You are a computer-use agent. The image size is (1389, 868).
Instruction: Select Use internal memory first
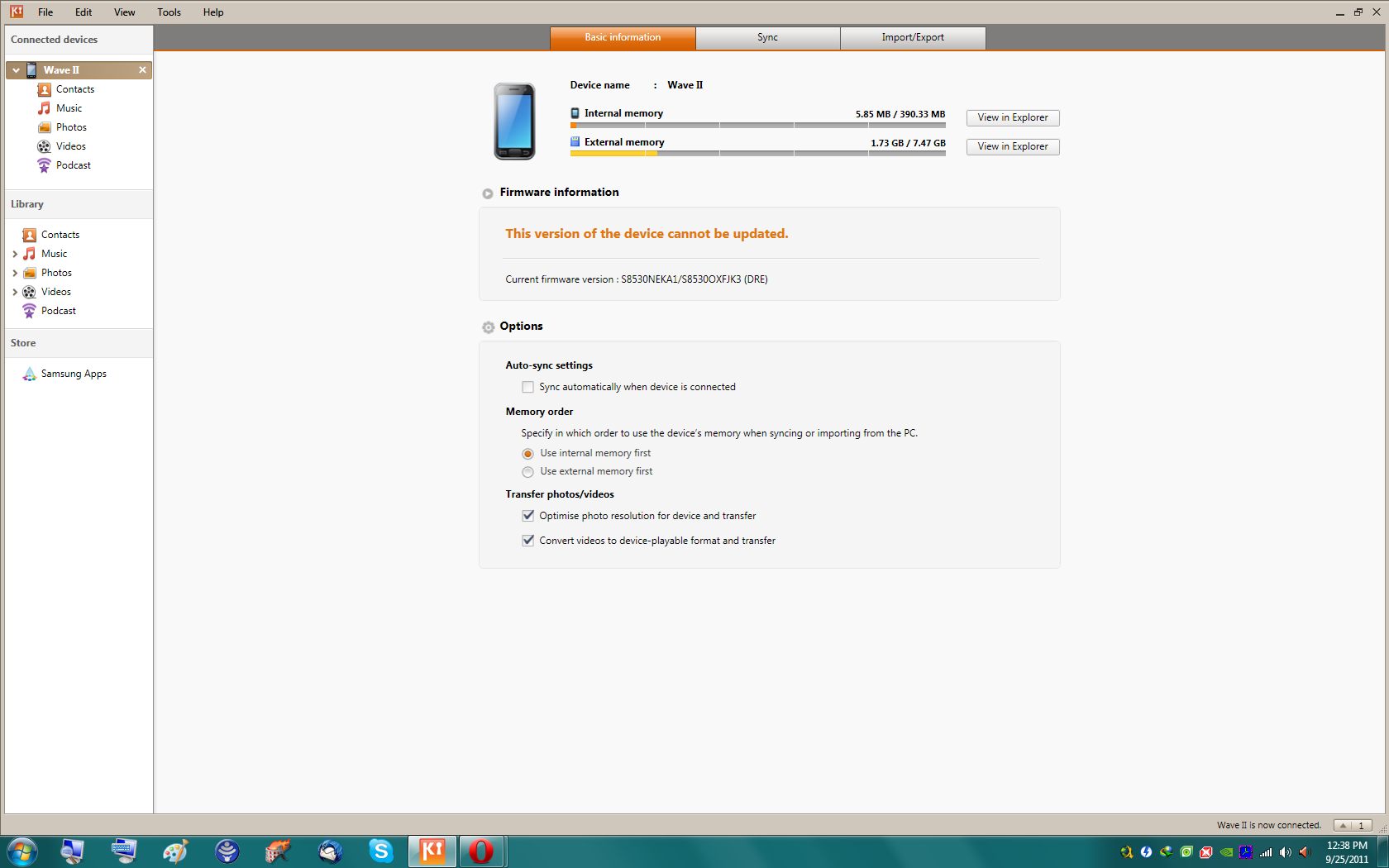click(x=527, y=454)
